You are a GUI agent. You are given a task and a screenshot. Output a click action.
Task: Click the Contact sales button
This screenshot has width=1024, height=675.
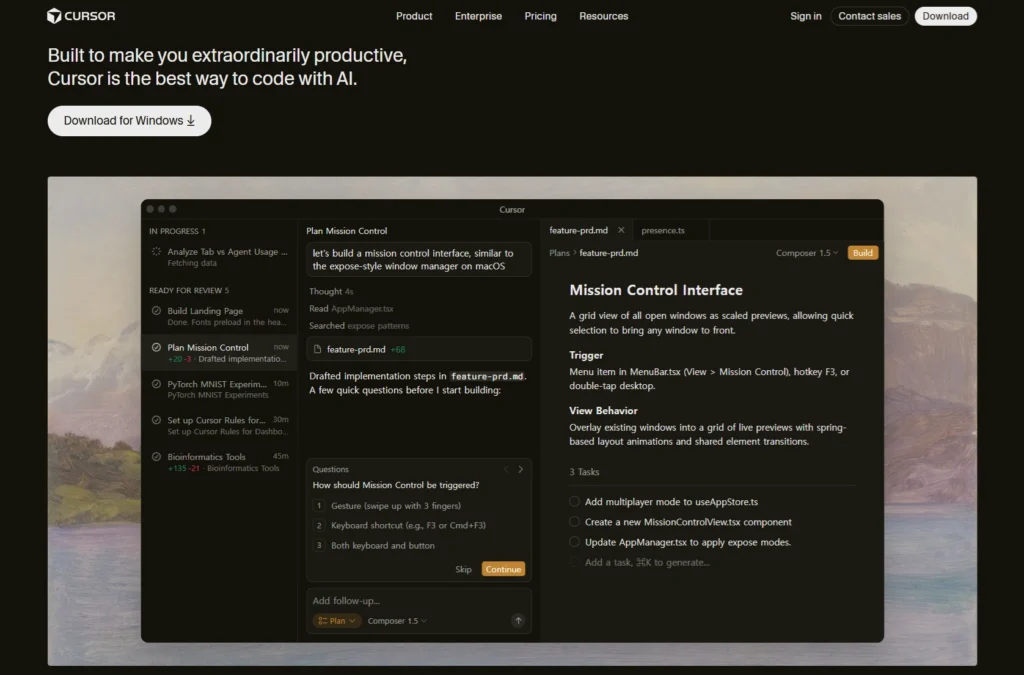pyautogui.click(x=869, y=16)
